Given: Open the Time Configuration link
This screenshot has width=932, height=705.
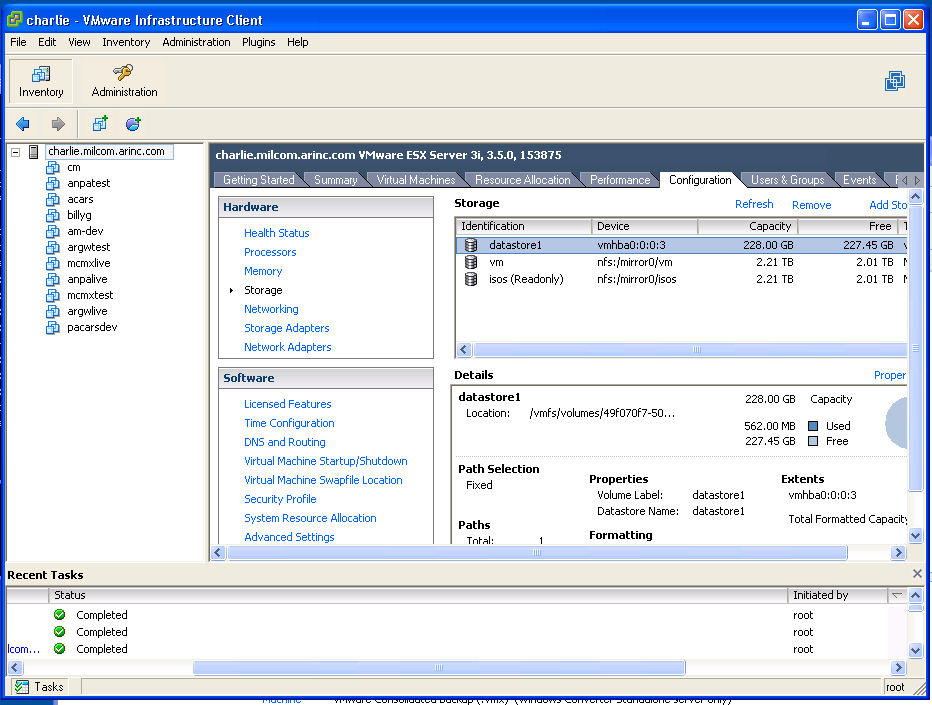Looking at the screenshot, I should [x=289, y=423].
